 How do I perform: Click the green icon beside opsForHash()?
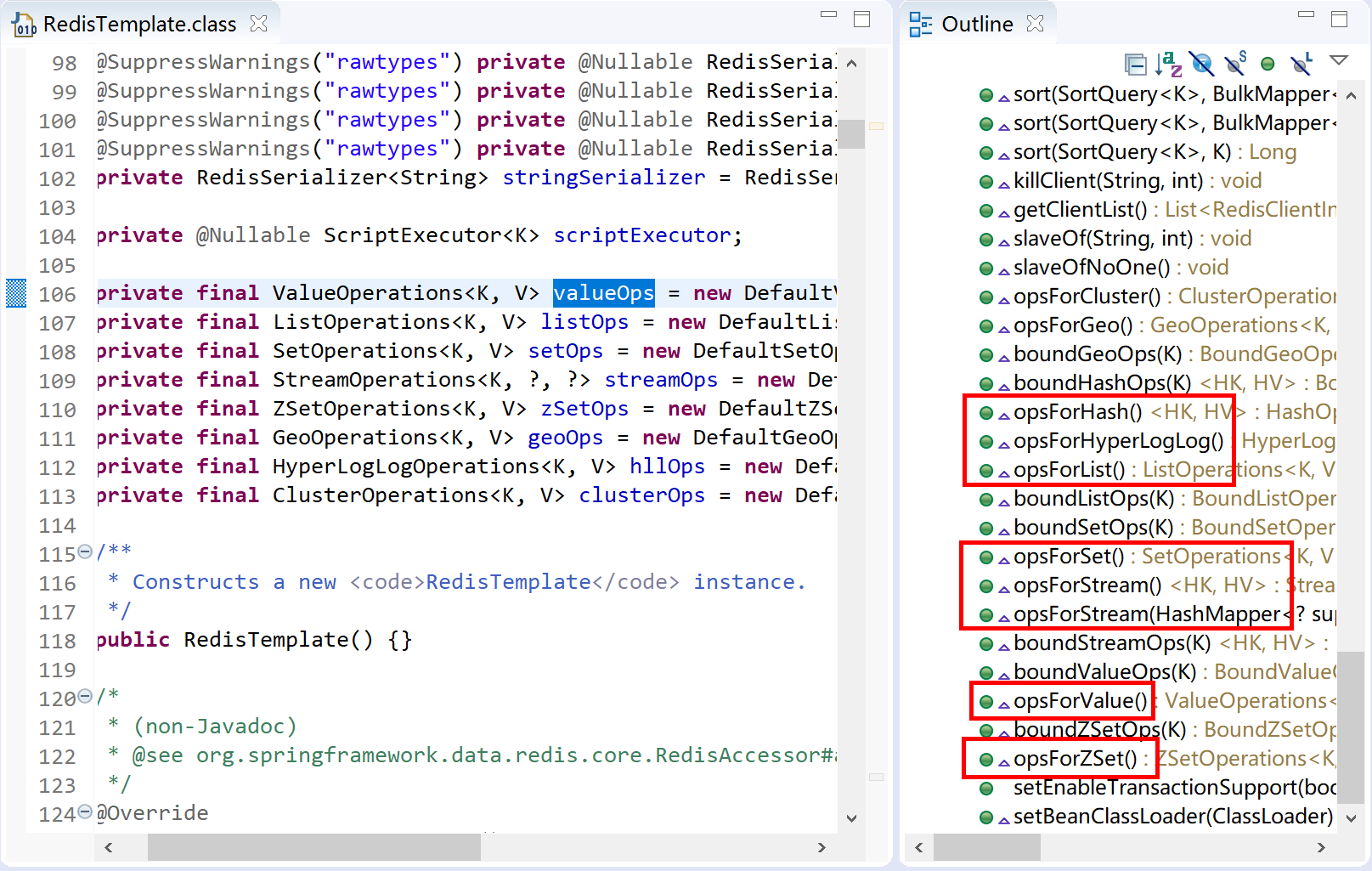(x=986, y=413)
